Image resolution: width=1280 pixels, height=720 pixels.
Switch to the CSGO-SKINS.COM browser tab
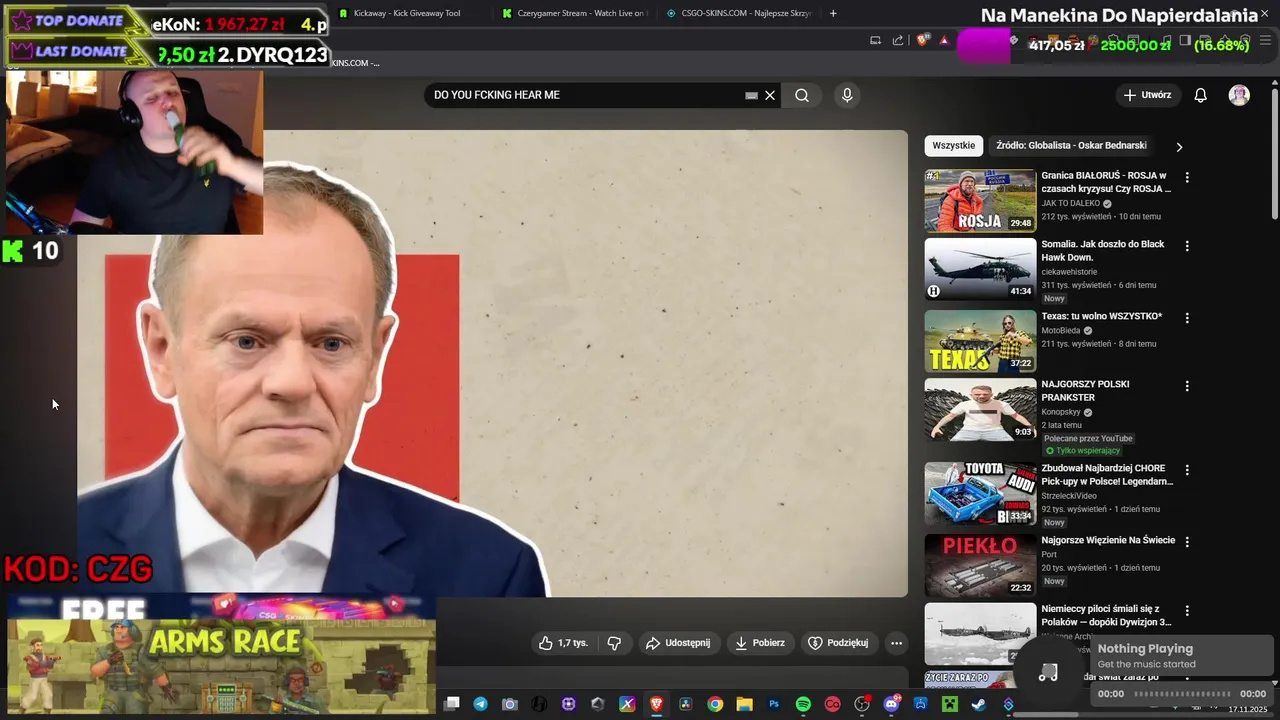click(738, 13)
